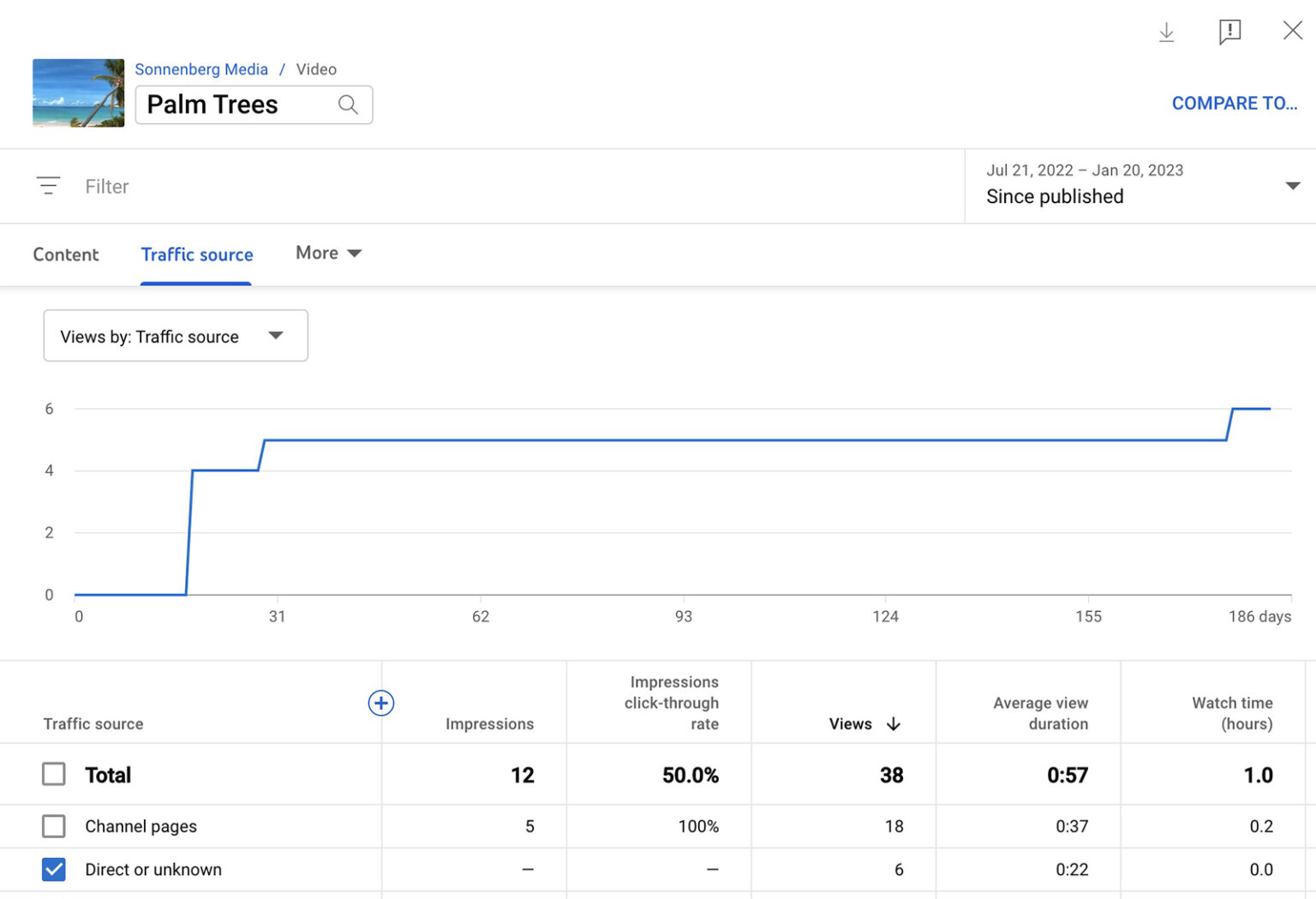This screenshot has width=1316, height=899.
Task: Click the Palm Trees title search box
Action: point(223,104)
